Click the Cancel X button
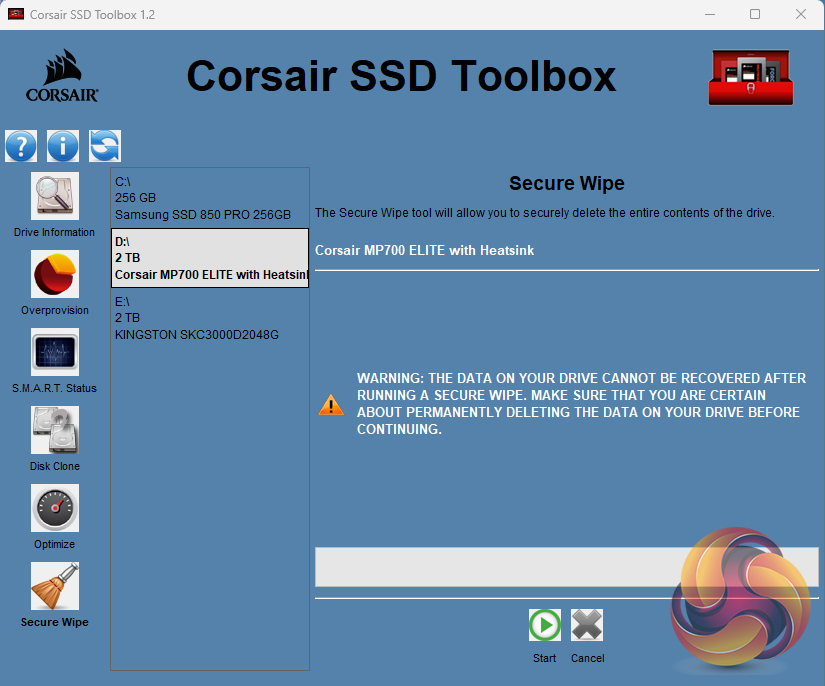The height and width of the screenshot is (686, 825). tap(587, 626)
